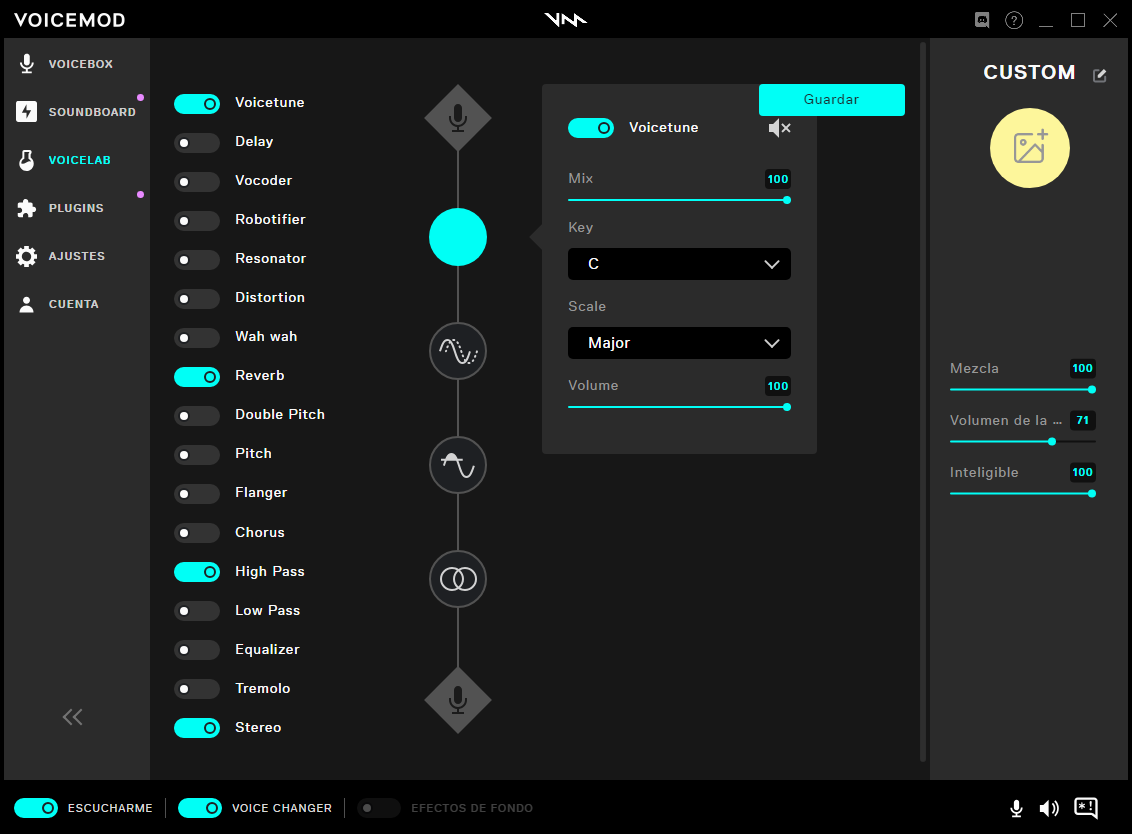Enable the Equalizer effect
This screenshot has height=834, width=1132.
[197, 650]
